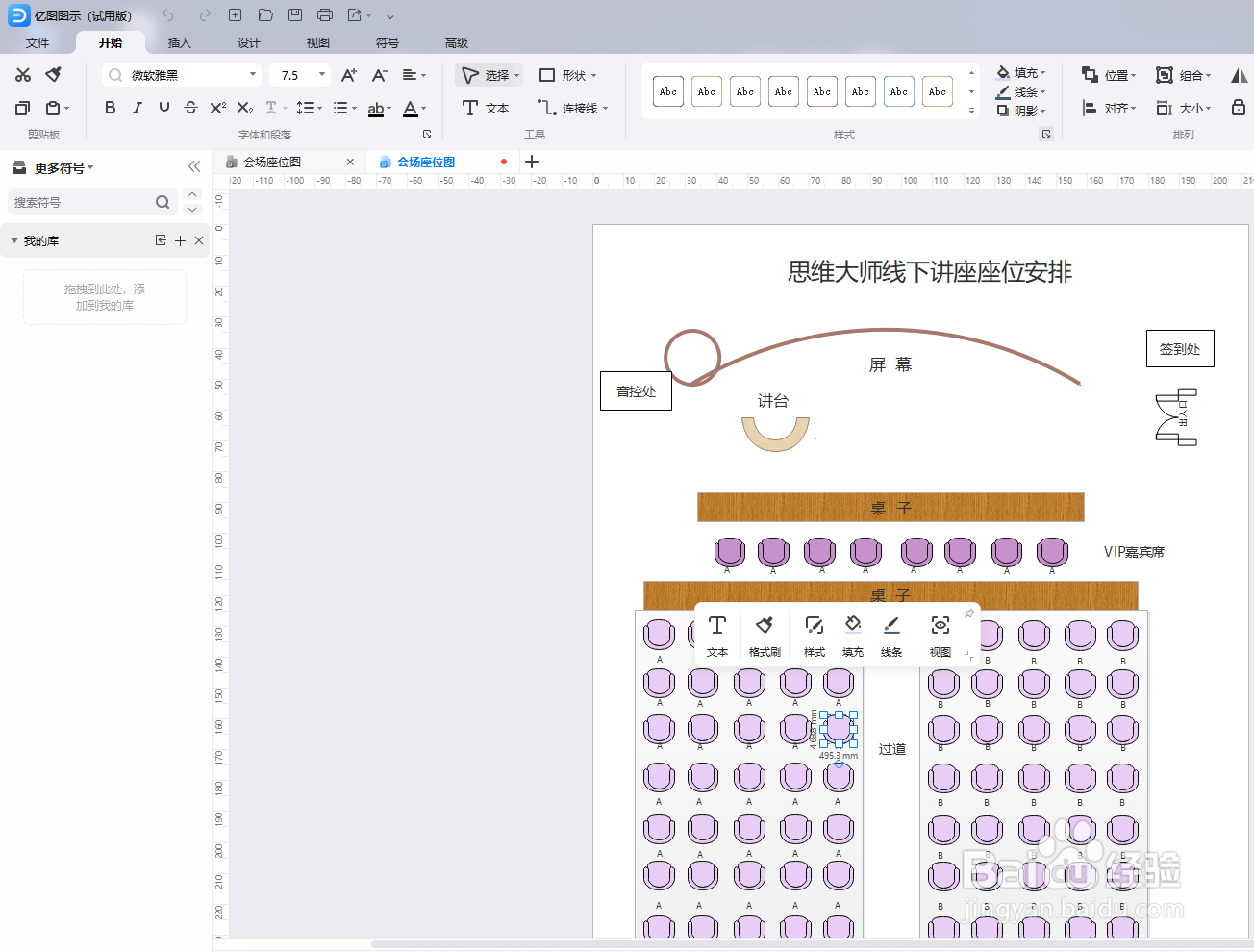Viewport: 1254px width, 952px height.
Task: Add new document tab with plus
Action: click(532, 162)
